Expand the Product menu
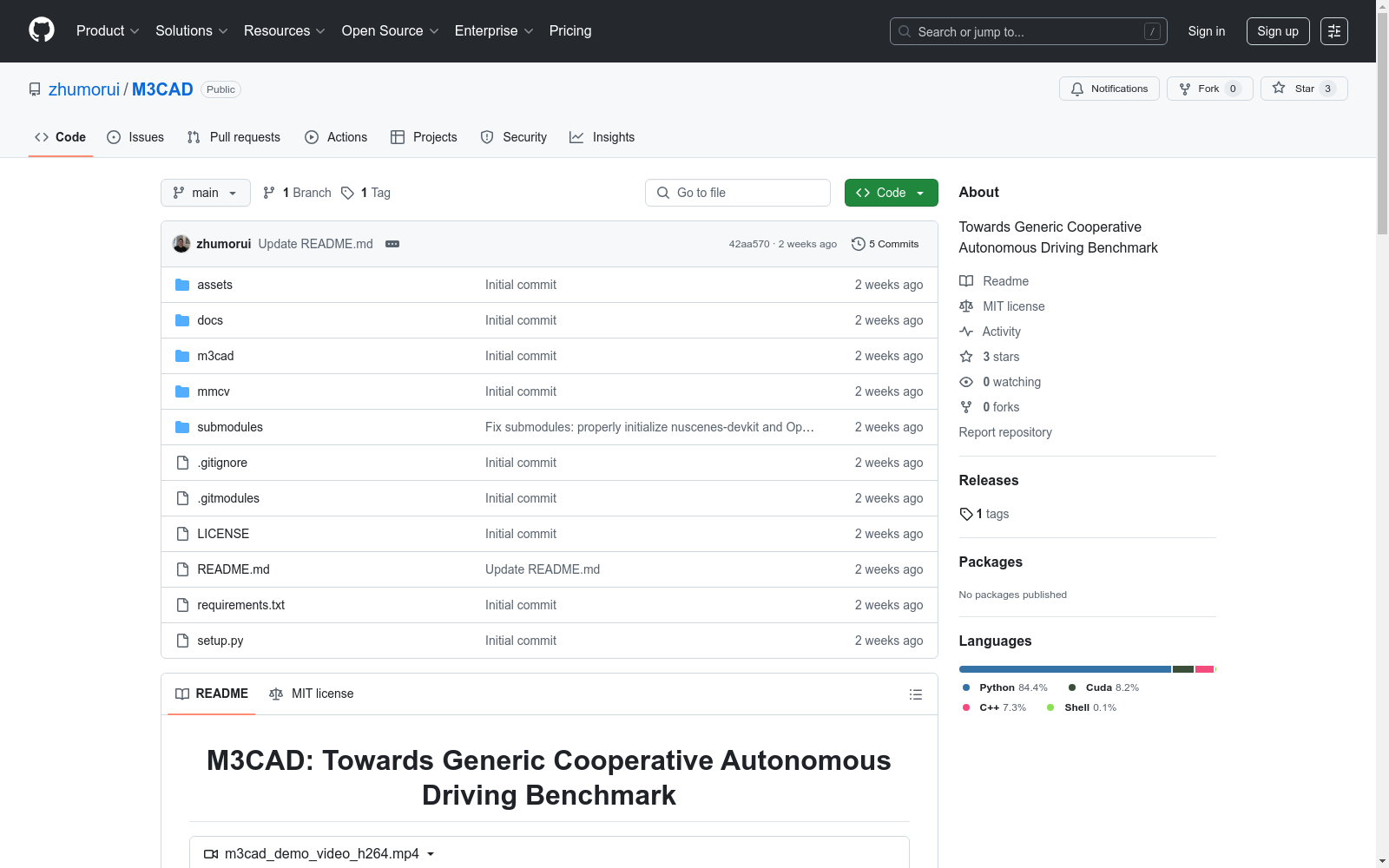Image resolution: width=1389 pixels, height=868 pixels. tap(108, 31)
